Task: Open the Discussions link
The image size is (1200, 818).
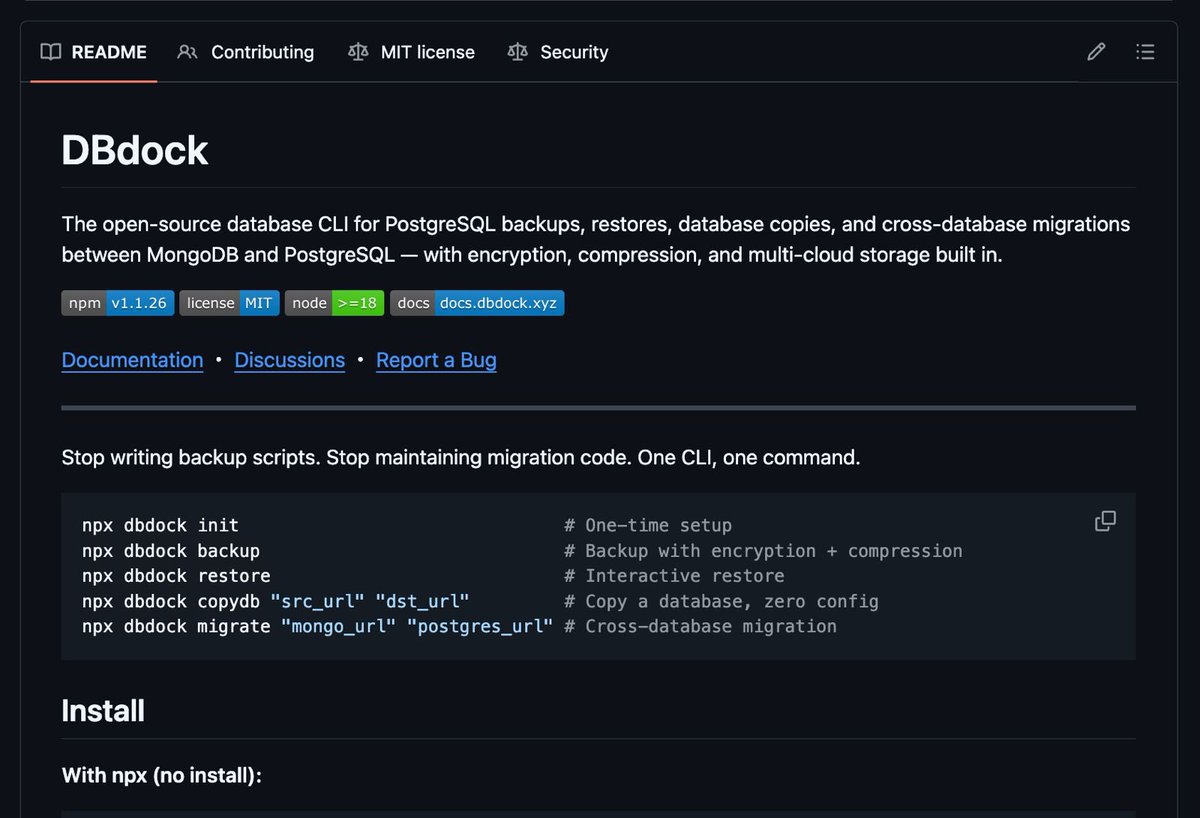Action: tap(289, 360)
